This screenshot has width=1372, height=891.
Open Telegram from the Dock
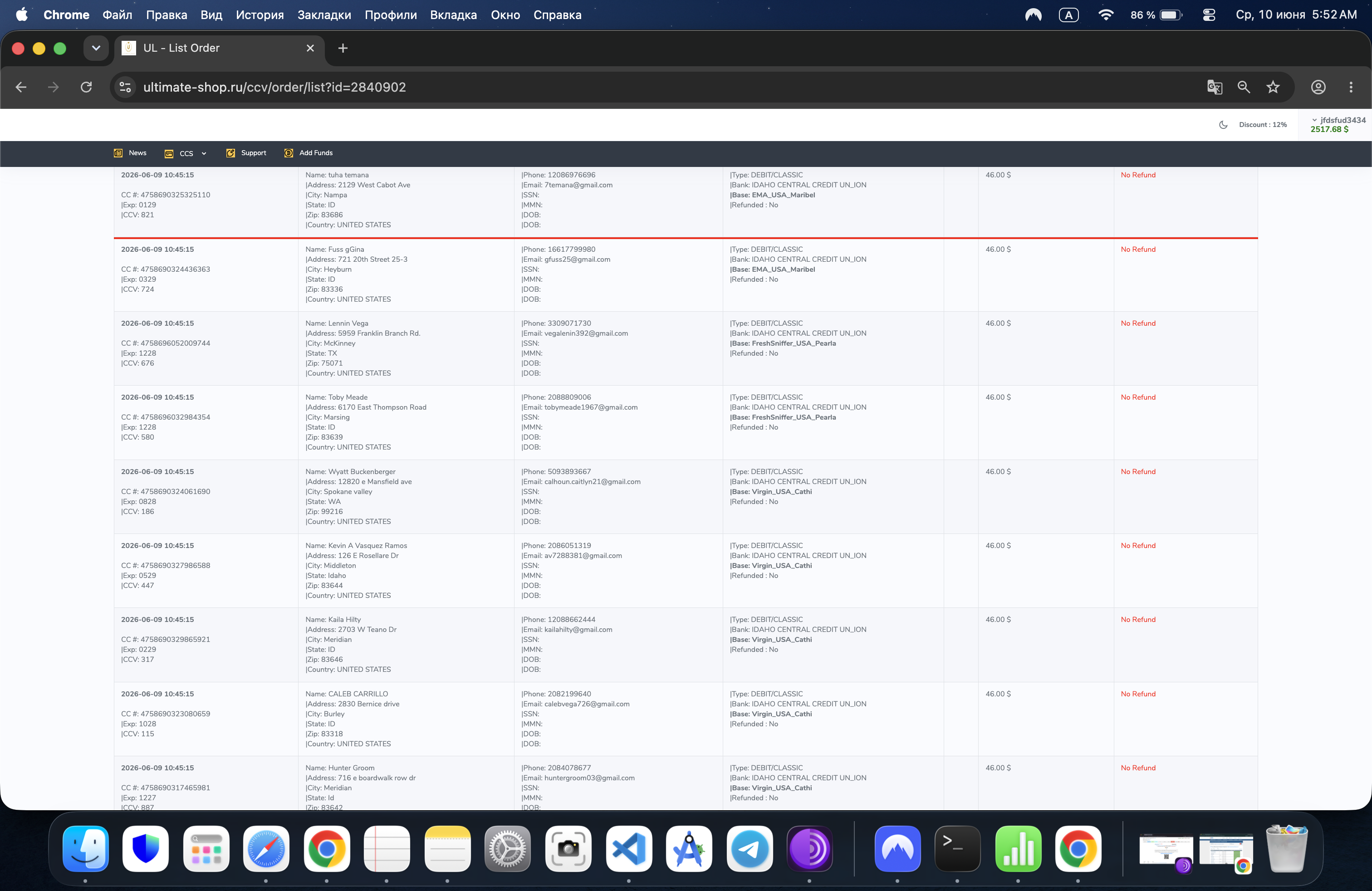[x=750, y=848]
